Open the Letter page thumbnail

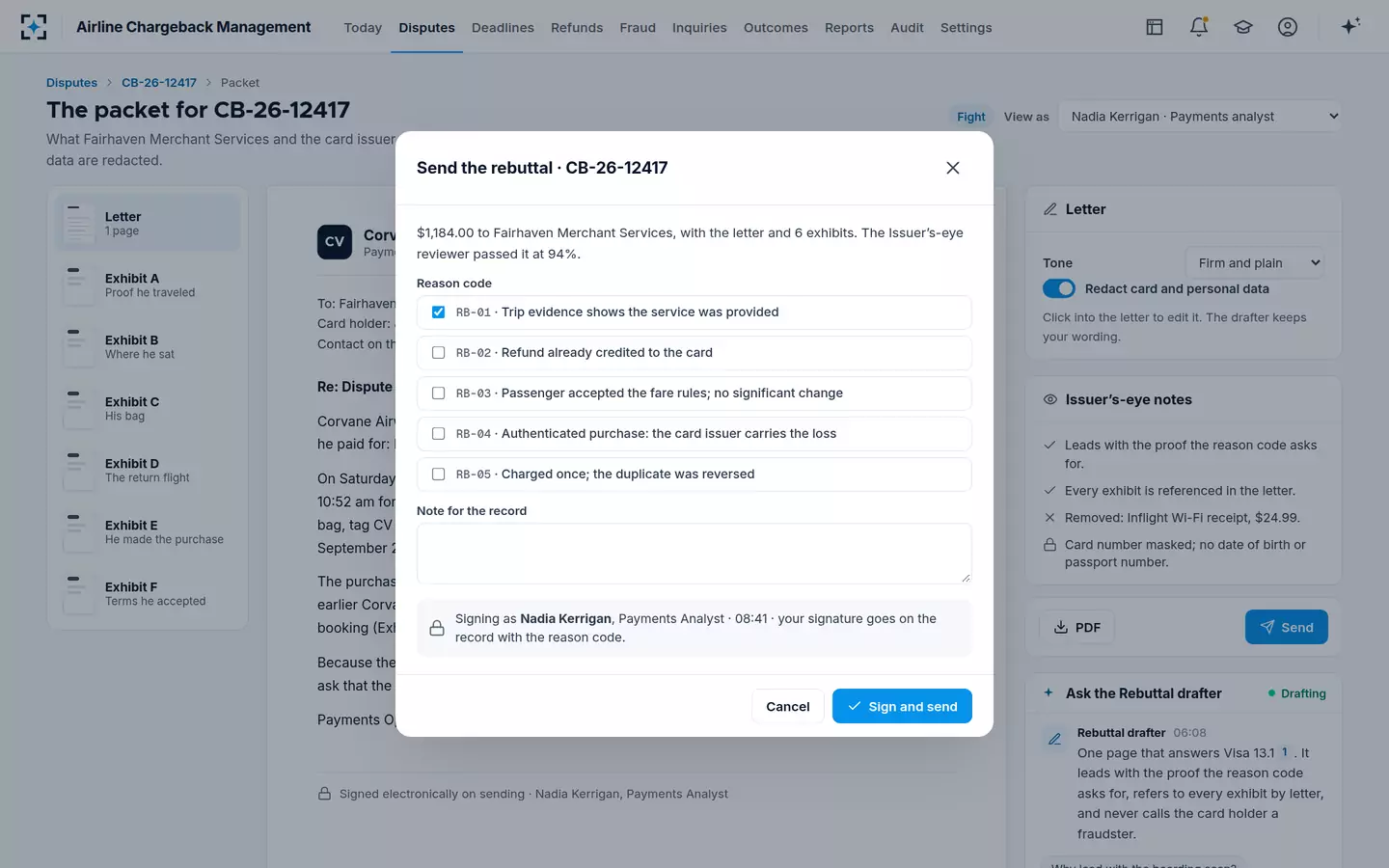148,223
